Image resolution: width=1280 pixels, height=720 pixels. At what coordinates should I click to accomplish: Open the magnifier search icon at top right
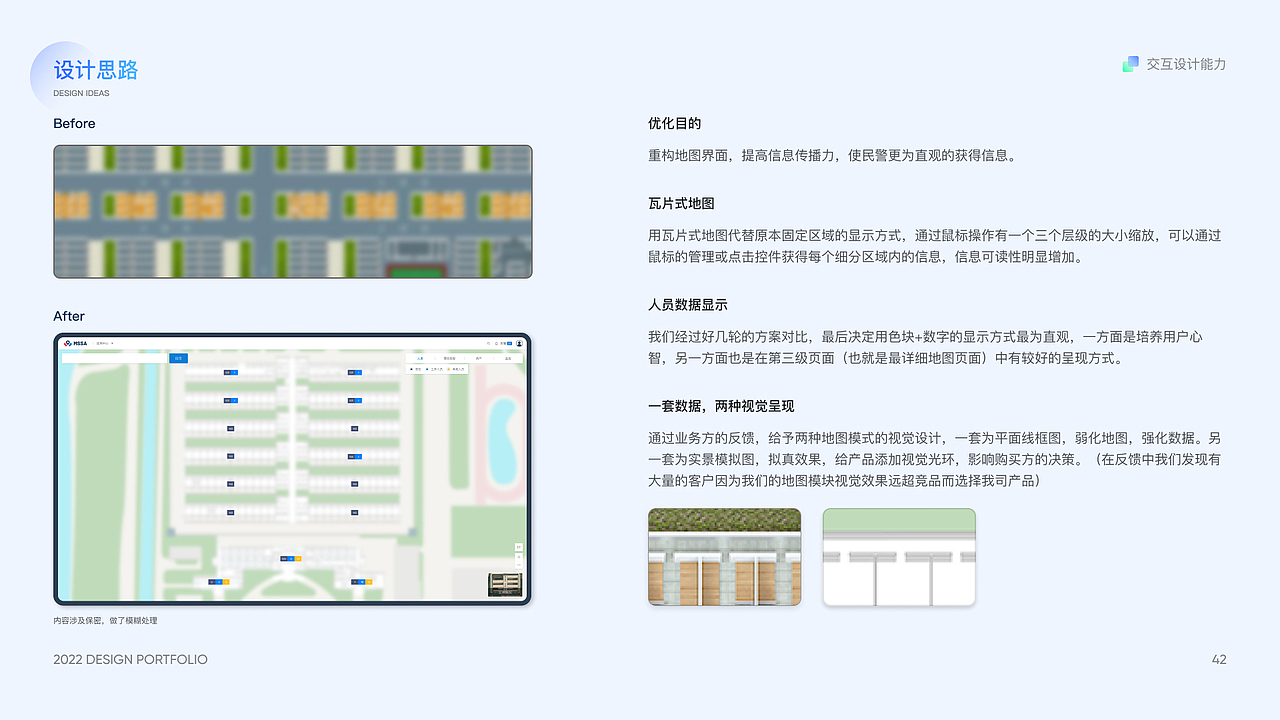(x=489, y=343)
